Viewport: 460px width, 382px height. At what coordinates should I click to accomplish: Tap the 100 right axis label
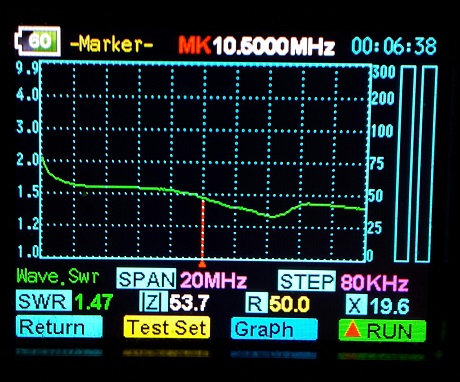[383, 131]
